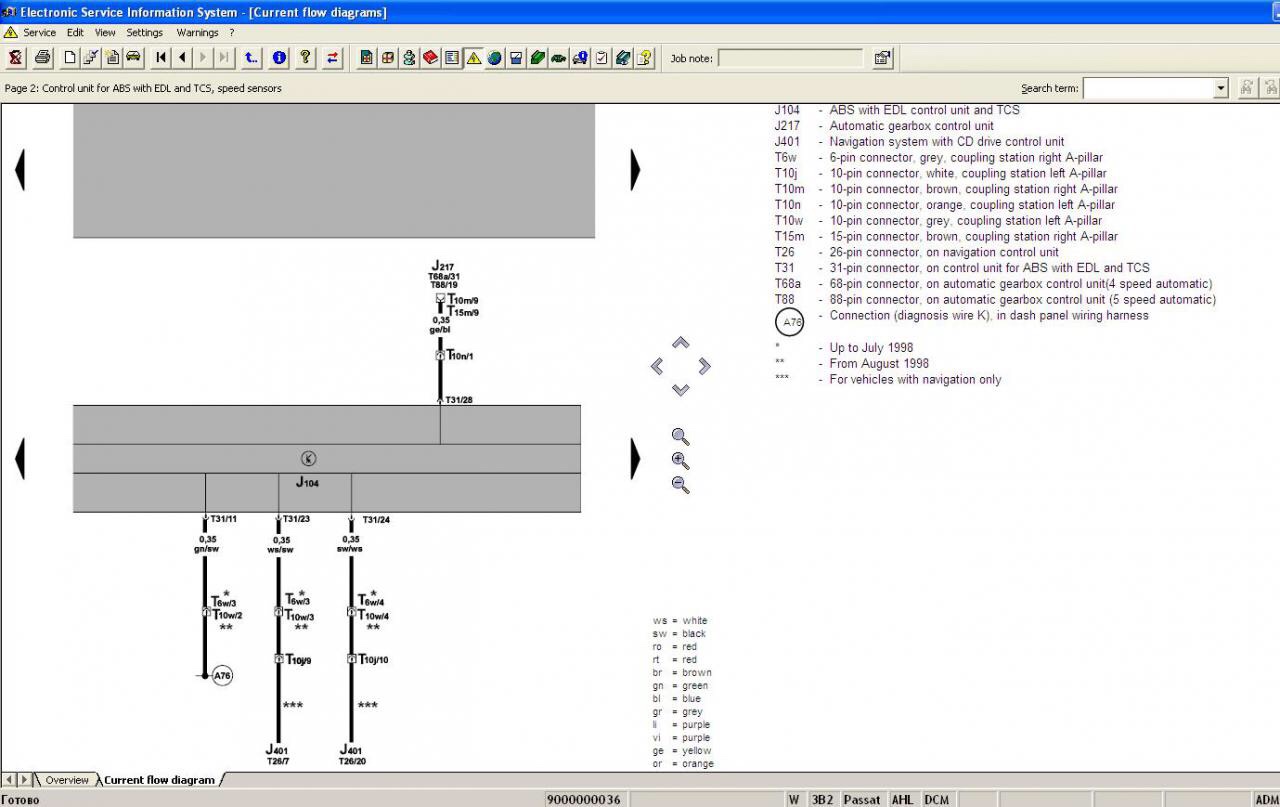Click the clipboard checklist toolbar icon
The width and height of the screenshot is (1280, 807).
[601, 58]
